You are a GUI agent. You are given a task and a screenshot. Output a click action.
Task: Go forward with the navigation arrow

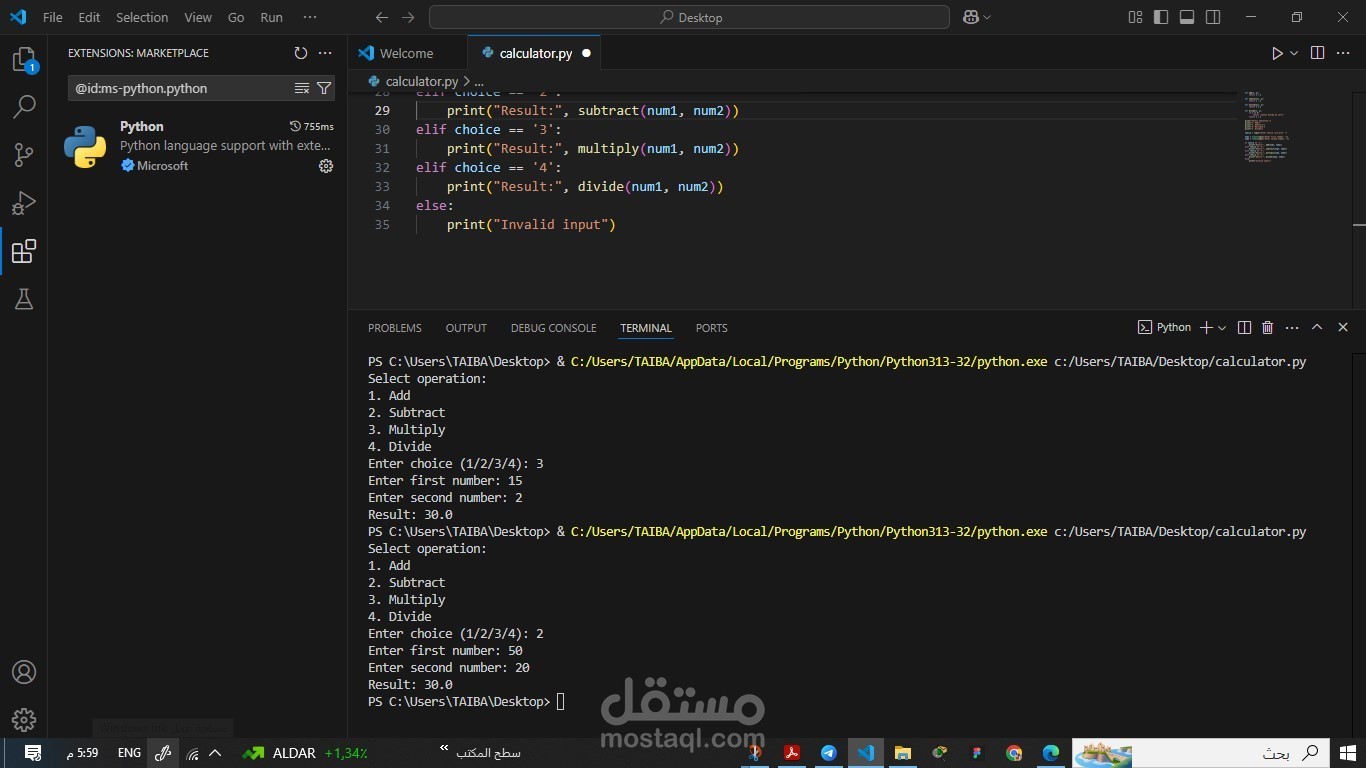408,17
